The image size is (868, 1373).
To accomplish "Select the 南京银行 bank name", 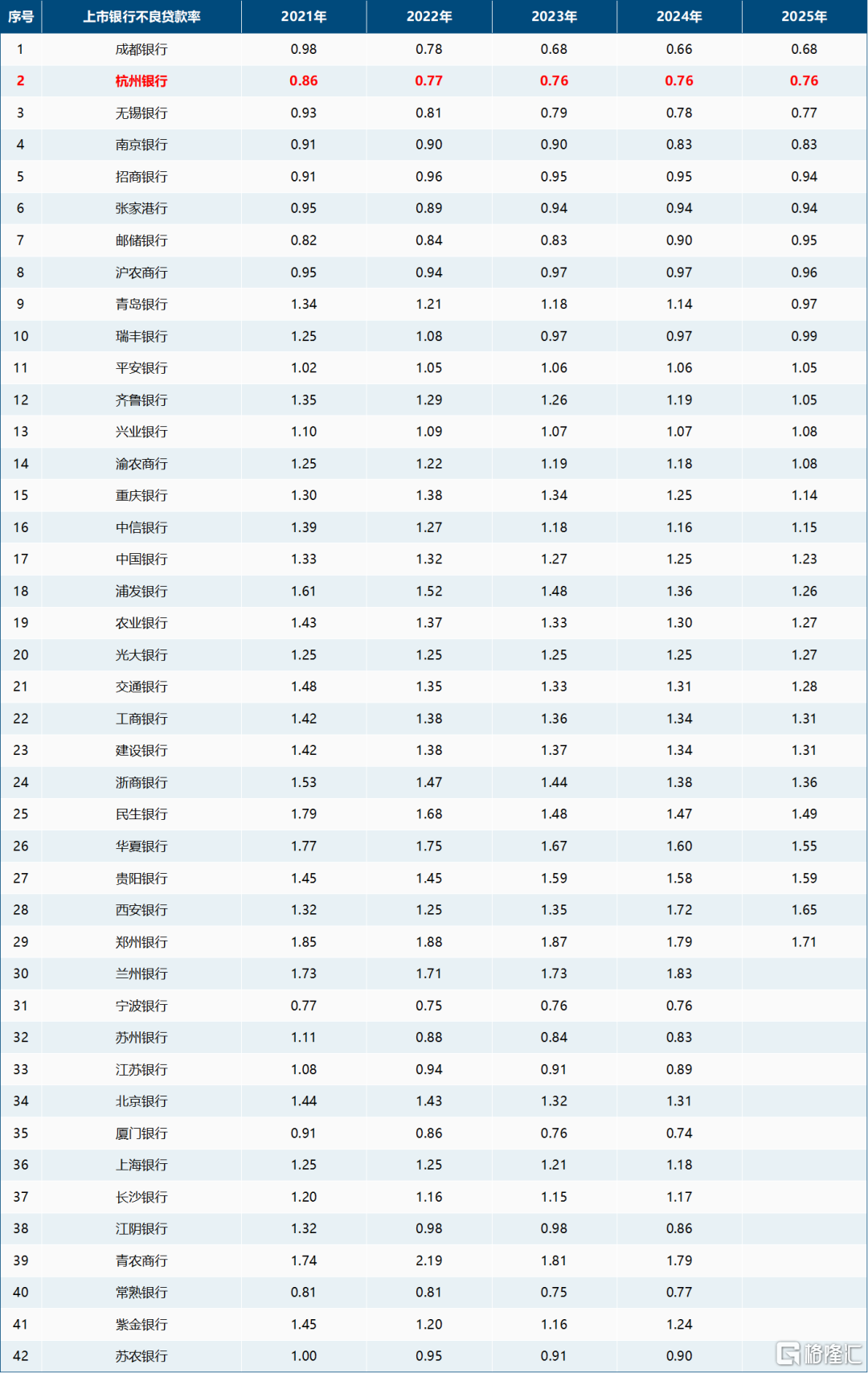I will point(141,145).
